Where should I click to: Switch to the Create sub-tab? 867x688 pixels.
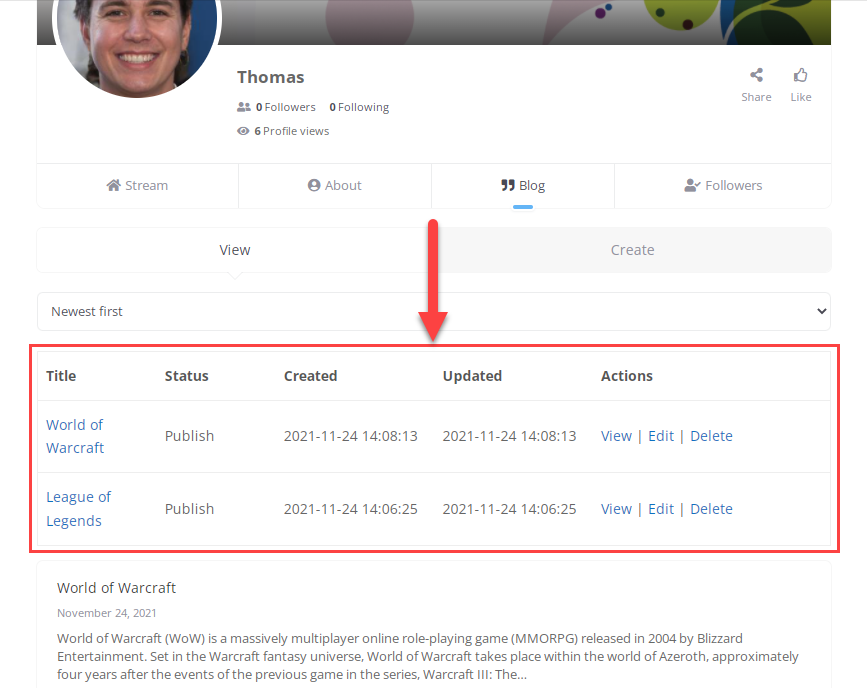(632, 250)
